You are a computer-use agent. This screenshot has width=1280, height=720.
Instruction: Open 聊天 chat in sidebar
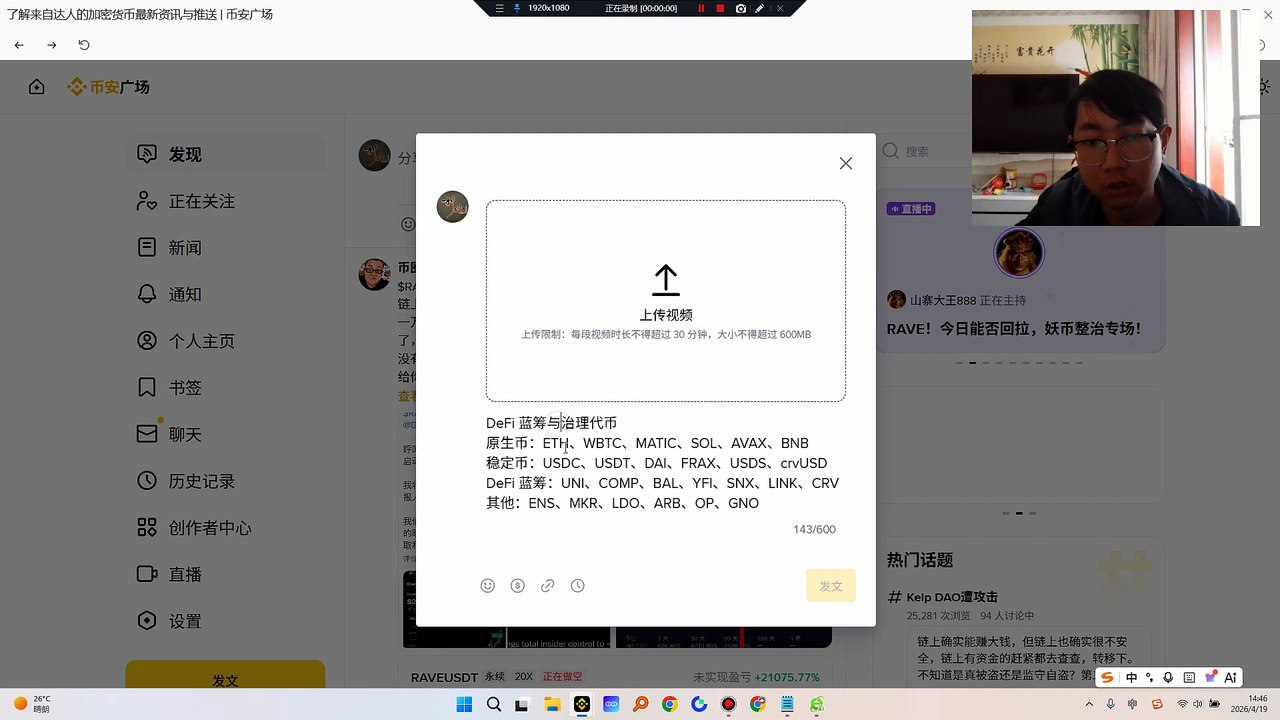click(x=225, y=434)
